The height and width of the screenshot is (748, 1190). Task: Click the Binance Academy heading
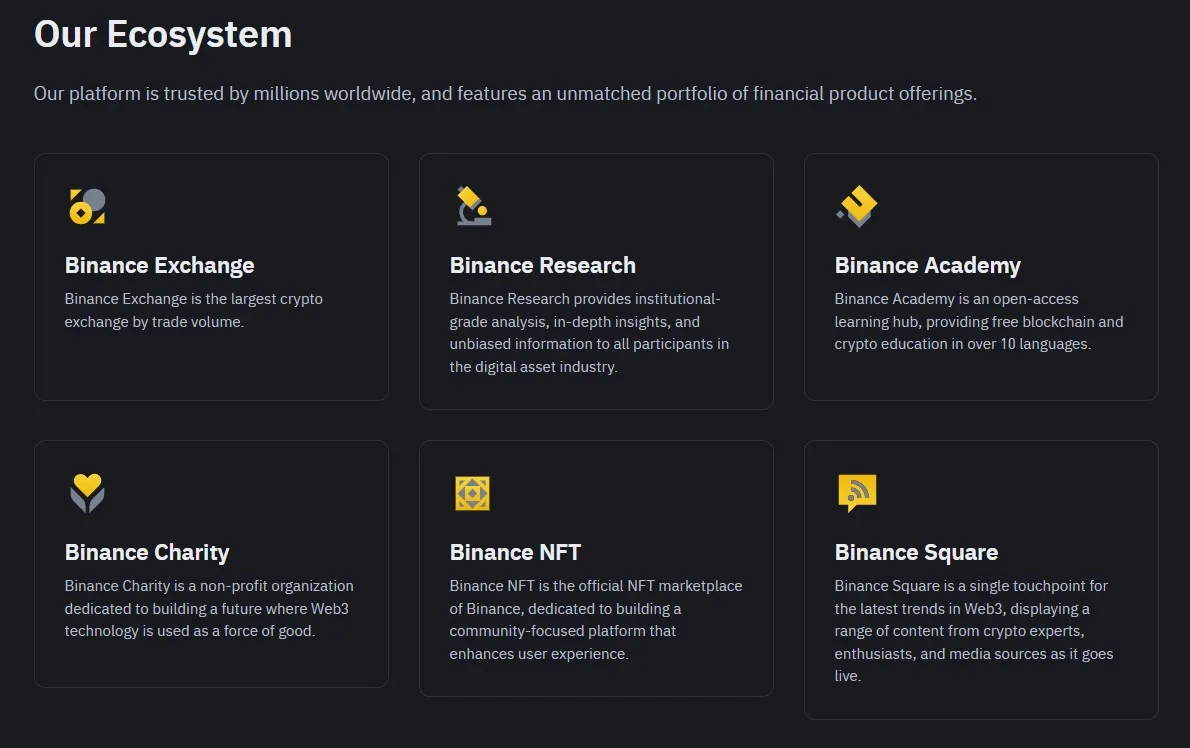tap(928, 265)
